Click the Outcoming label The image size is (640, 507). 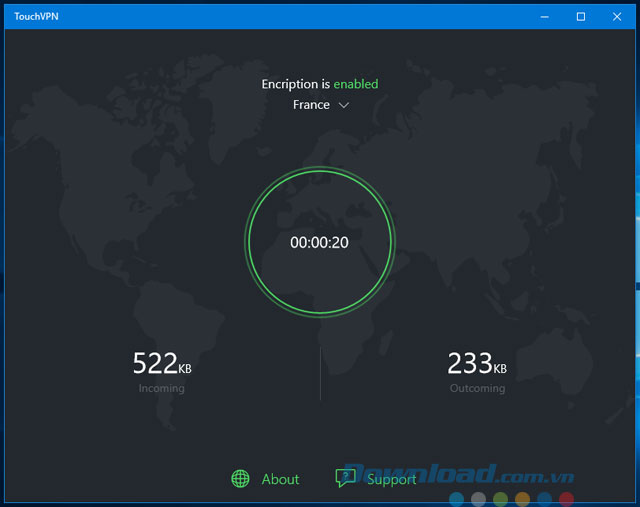point(478,388)
